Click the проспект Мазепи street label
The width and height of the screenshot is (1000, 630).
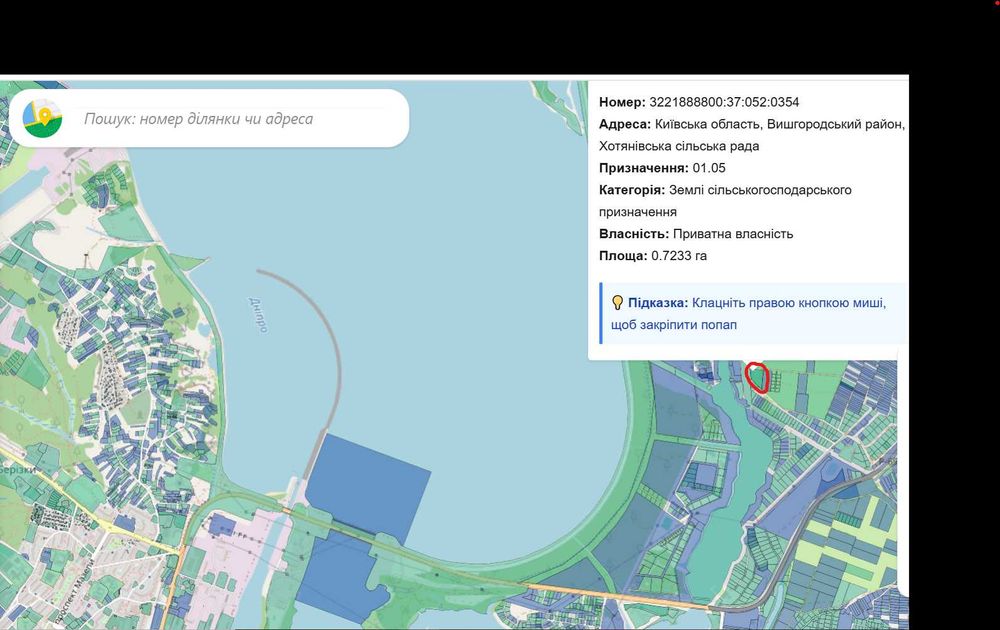point(74,593)
